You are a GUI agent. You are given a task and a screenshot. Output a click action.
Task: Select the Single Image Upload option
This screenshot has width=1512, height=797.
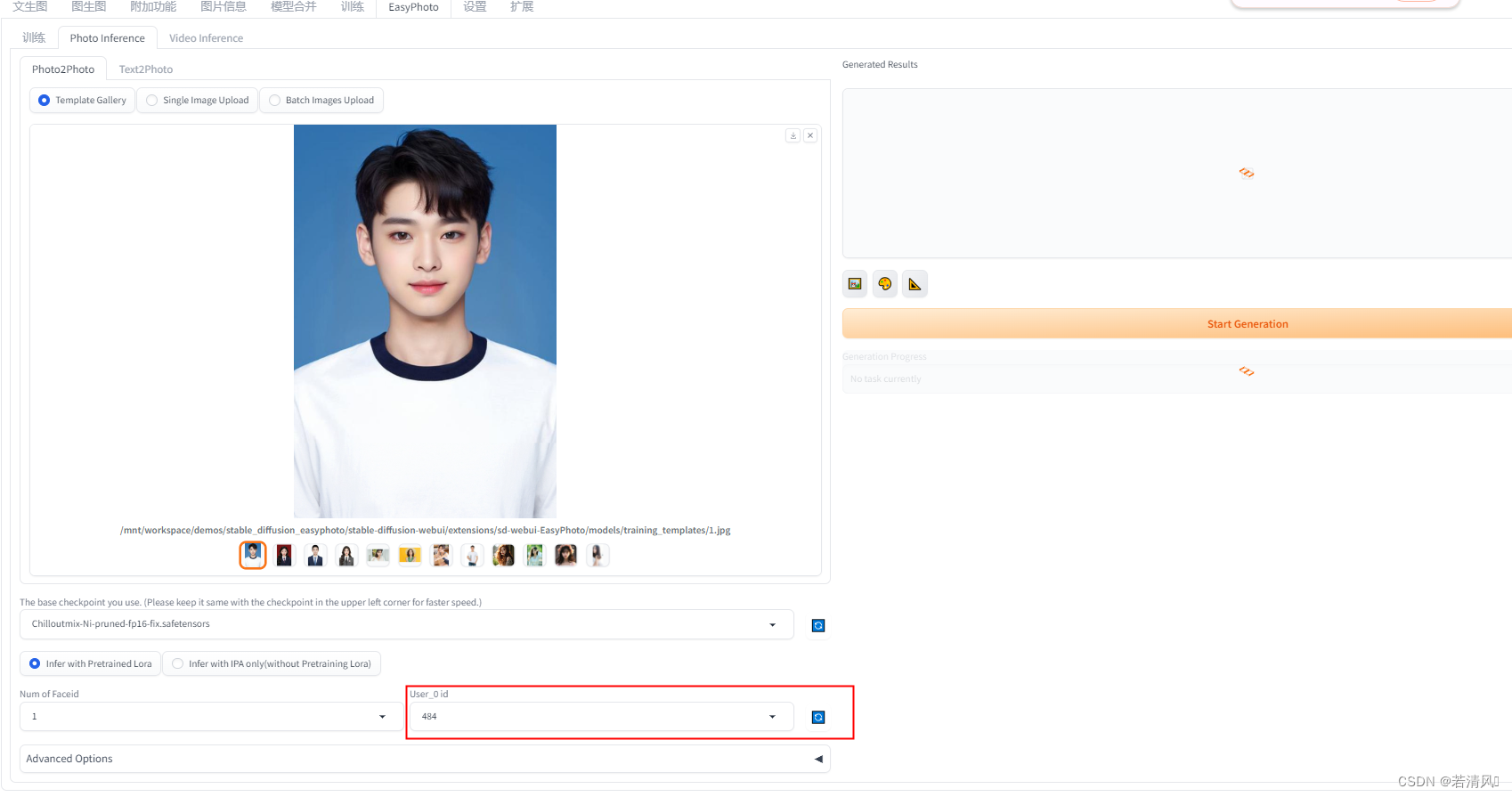[198, 101]
